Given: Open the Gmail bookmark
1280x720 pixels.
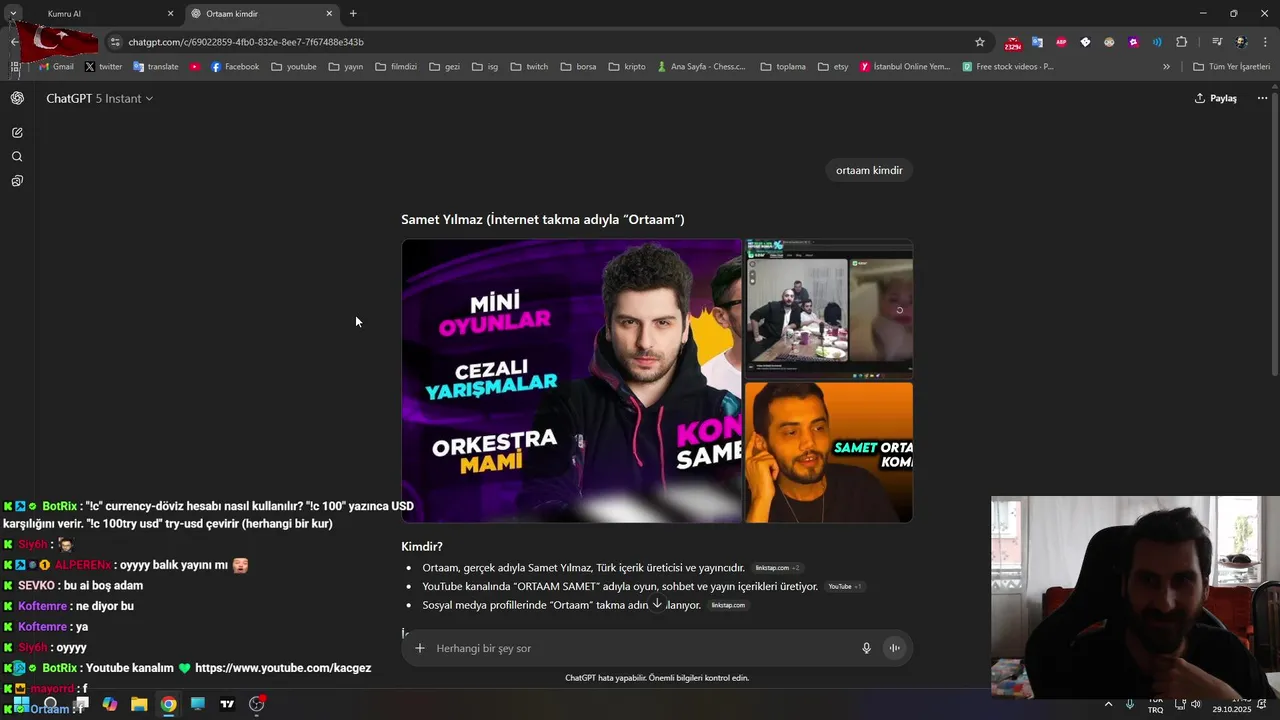Looking at the screenshot, I should pyautogui.click(x=55, y=67).
